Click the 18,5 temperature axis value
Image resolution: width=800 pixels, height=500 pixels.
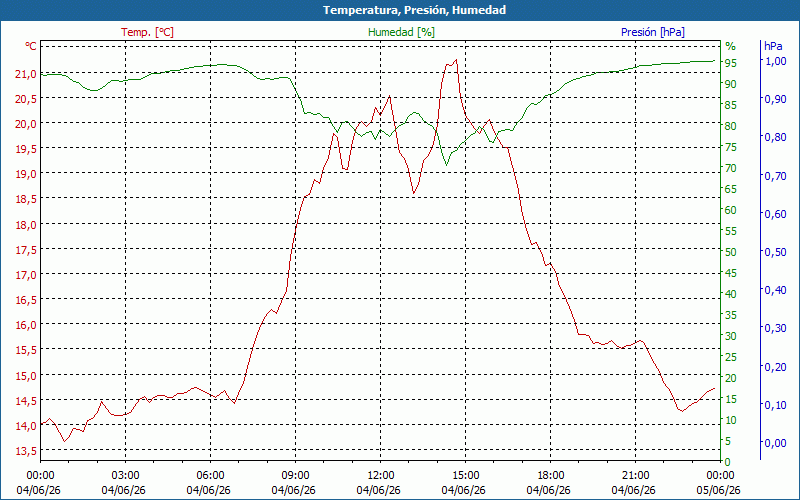coord(26,199)
